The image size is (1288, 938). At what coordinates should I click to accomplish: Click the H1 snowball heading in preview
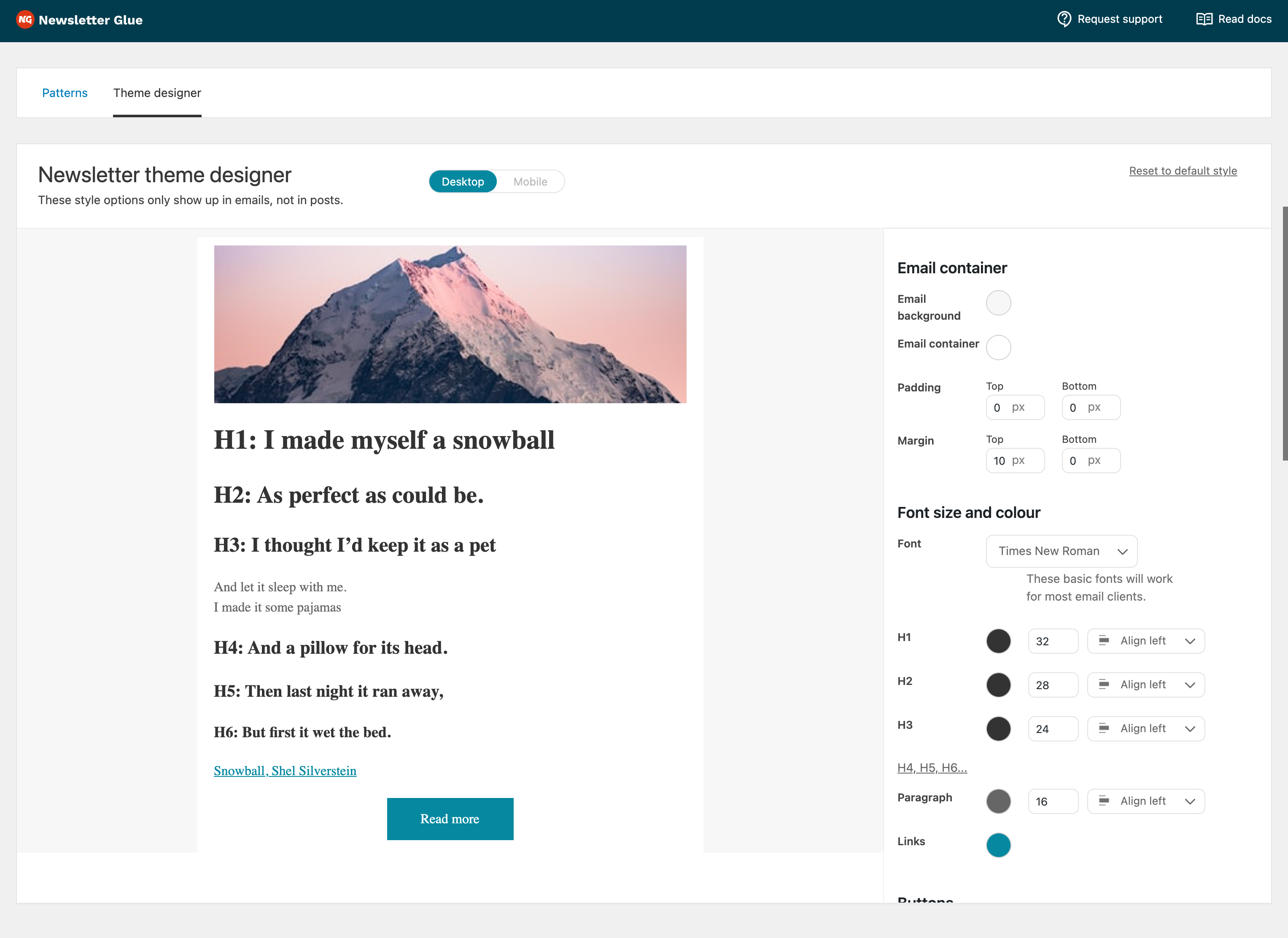[x=384, y=440]
